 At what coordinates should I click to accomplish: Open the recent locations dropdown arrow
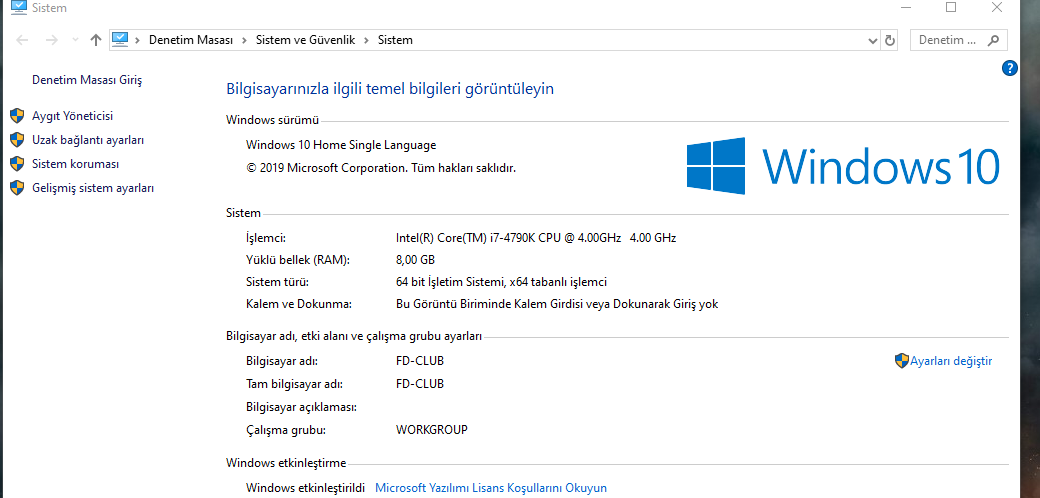click(75, 40)
